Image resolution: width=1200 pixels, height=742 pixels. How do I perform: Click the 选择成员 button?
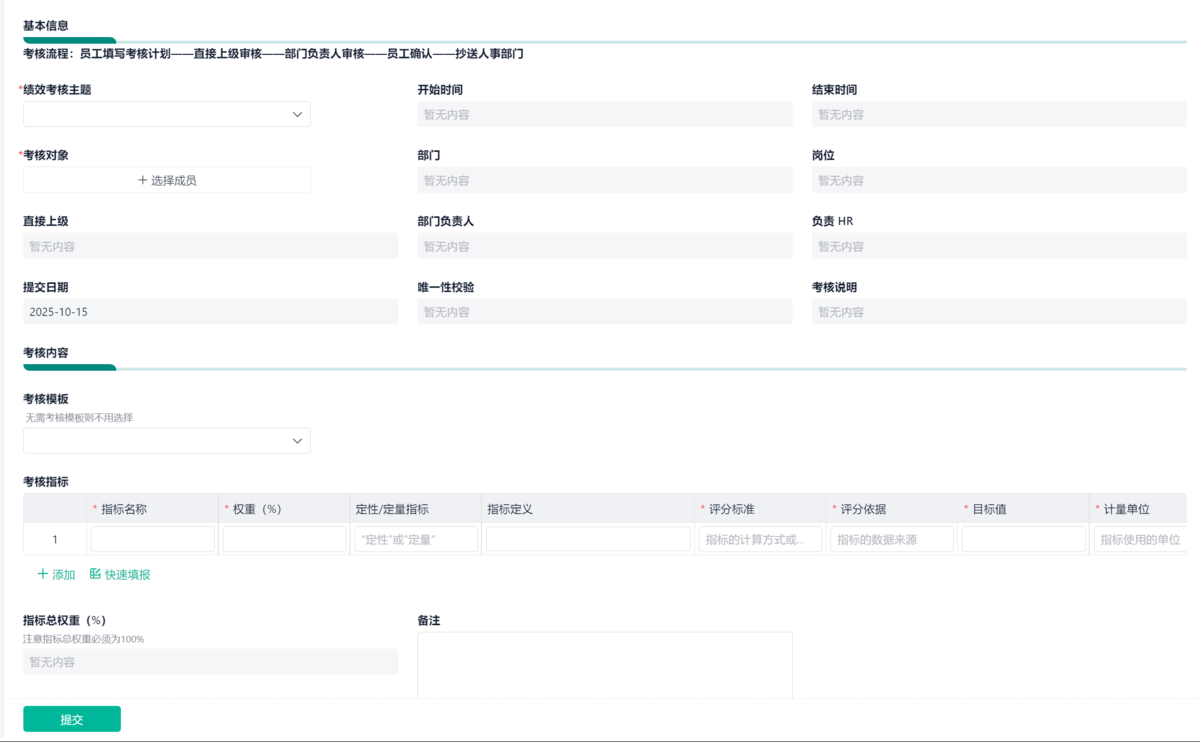(x=167, y=180)
